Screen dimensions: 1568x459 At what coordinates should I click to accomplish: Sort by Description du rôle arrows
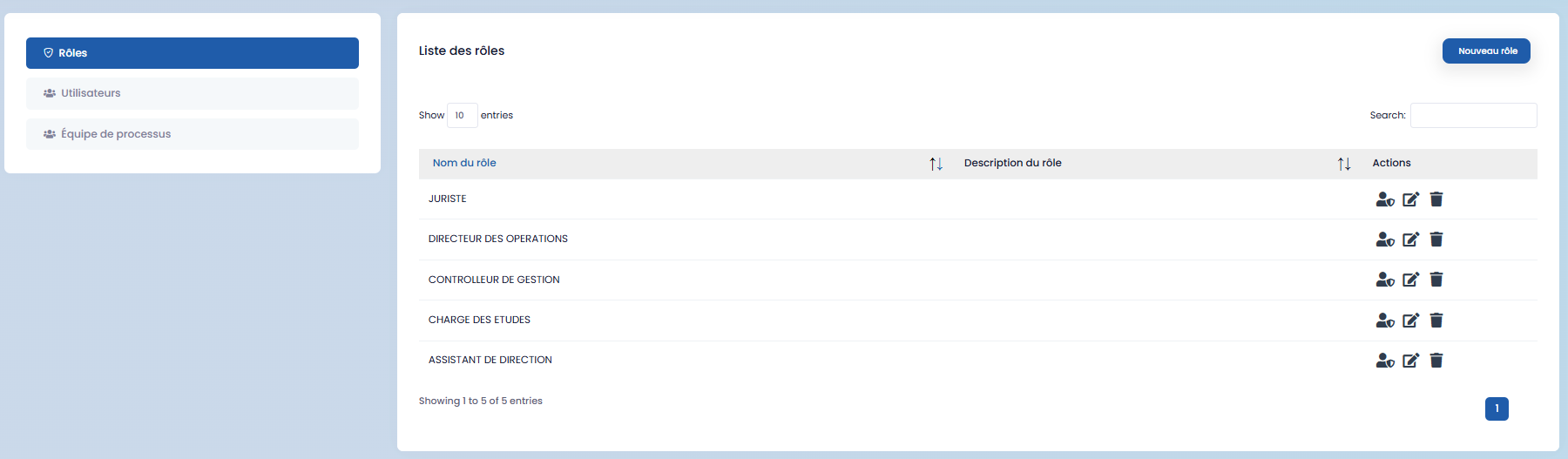point(1344,164)
